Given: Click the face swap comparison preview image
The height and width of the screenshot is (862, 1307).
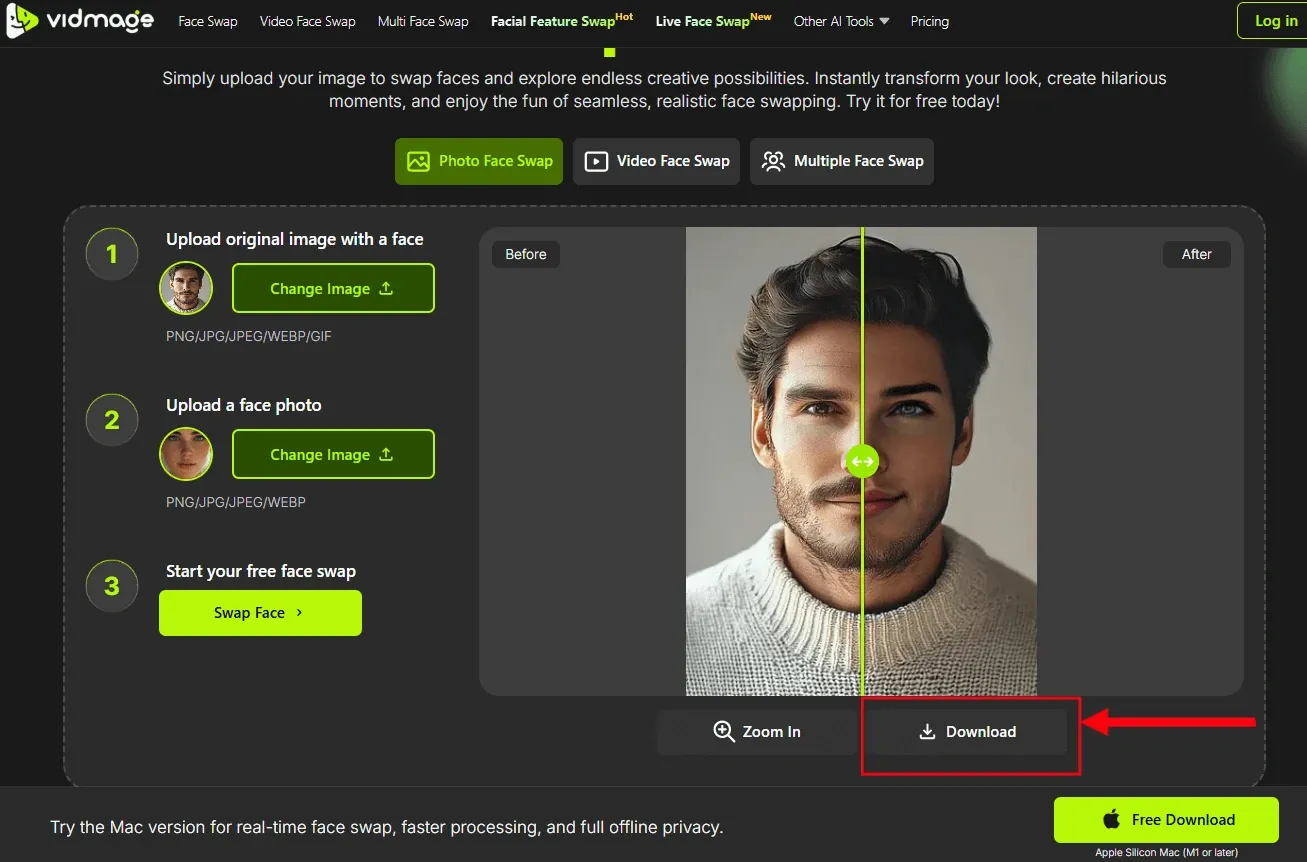Looking at the screenshot, I should (861, 461).
